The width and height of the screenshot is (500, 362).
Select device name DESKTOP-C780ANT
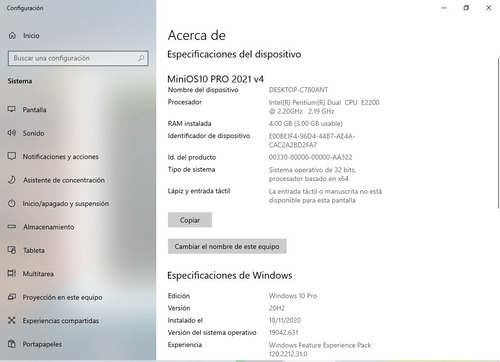click(298, 90)
